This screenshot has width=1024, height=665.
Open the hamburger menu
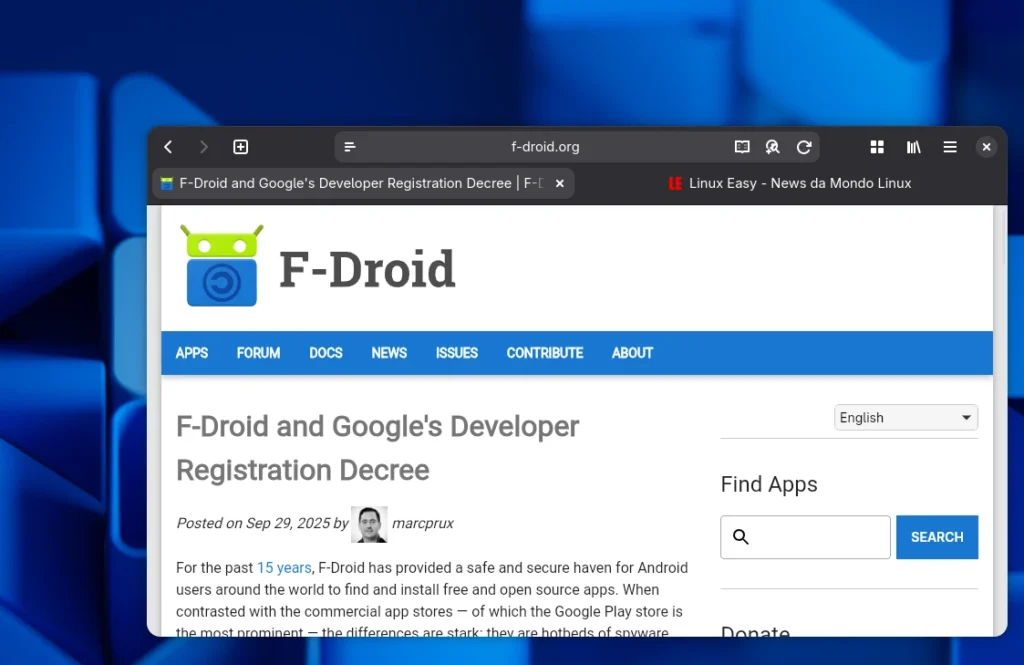pos(949,146)
